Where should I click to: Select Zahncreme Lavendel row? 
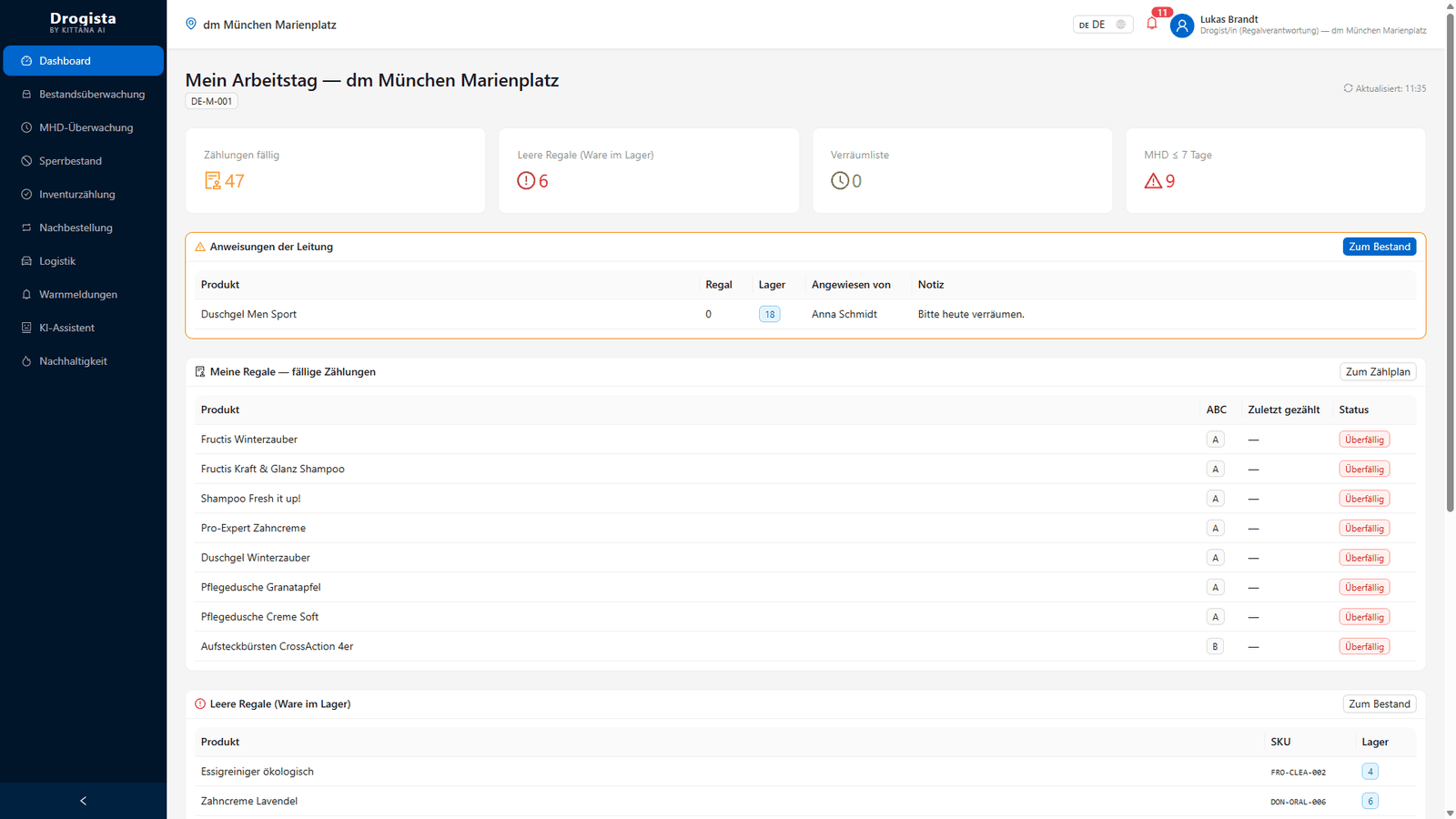click(x=805, y=801)
